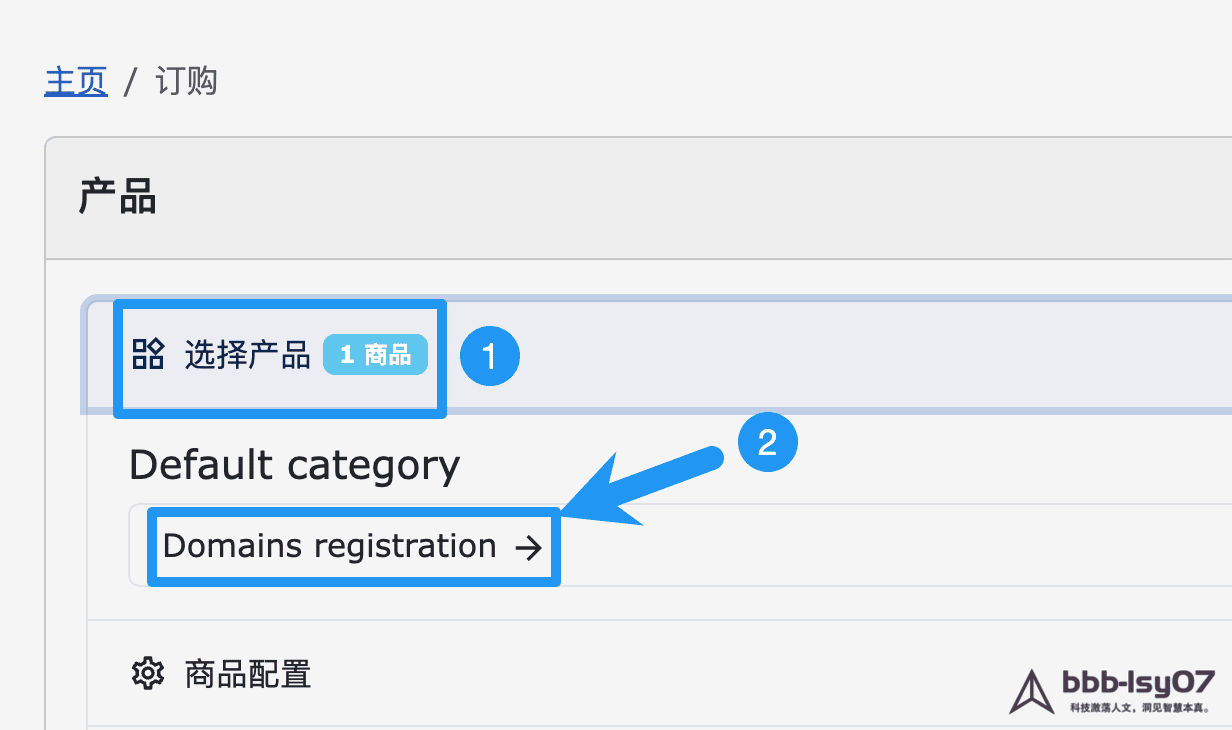This screenshot has width=1232, height=730.
Task: Click the tagline under the bbb-lsy07 logo
Action: point(1139,708)
